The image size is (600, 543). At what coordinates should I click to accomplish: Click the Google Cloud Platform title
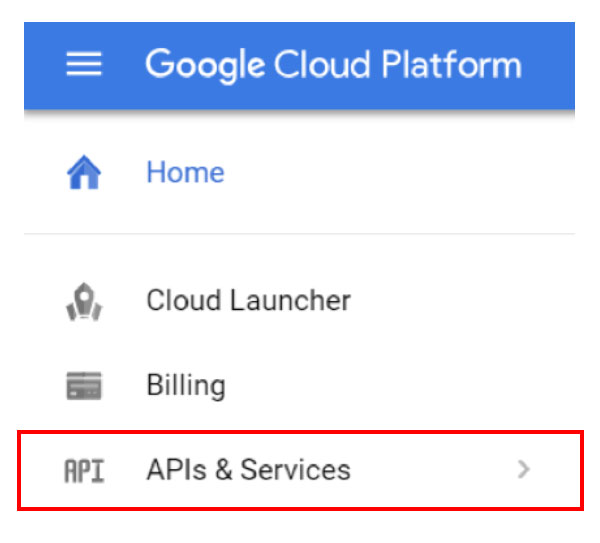pos(333,65)
